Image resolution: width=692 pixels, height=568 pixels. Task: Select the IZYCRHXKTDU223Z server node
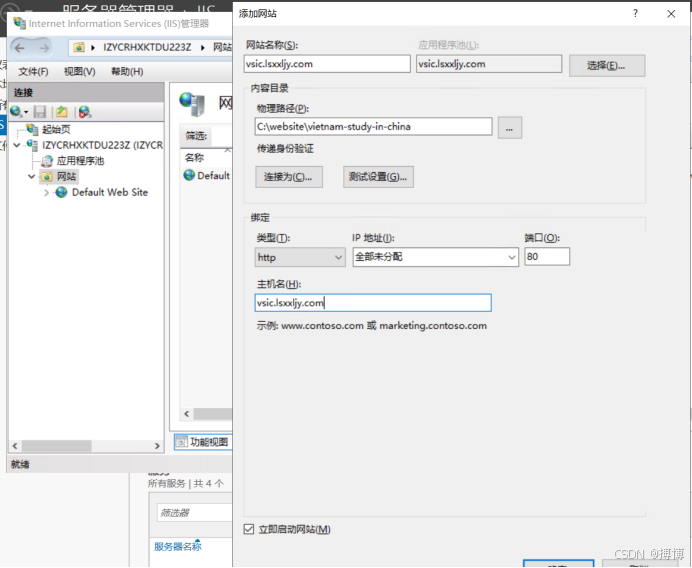point(102,145)
